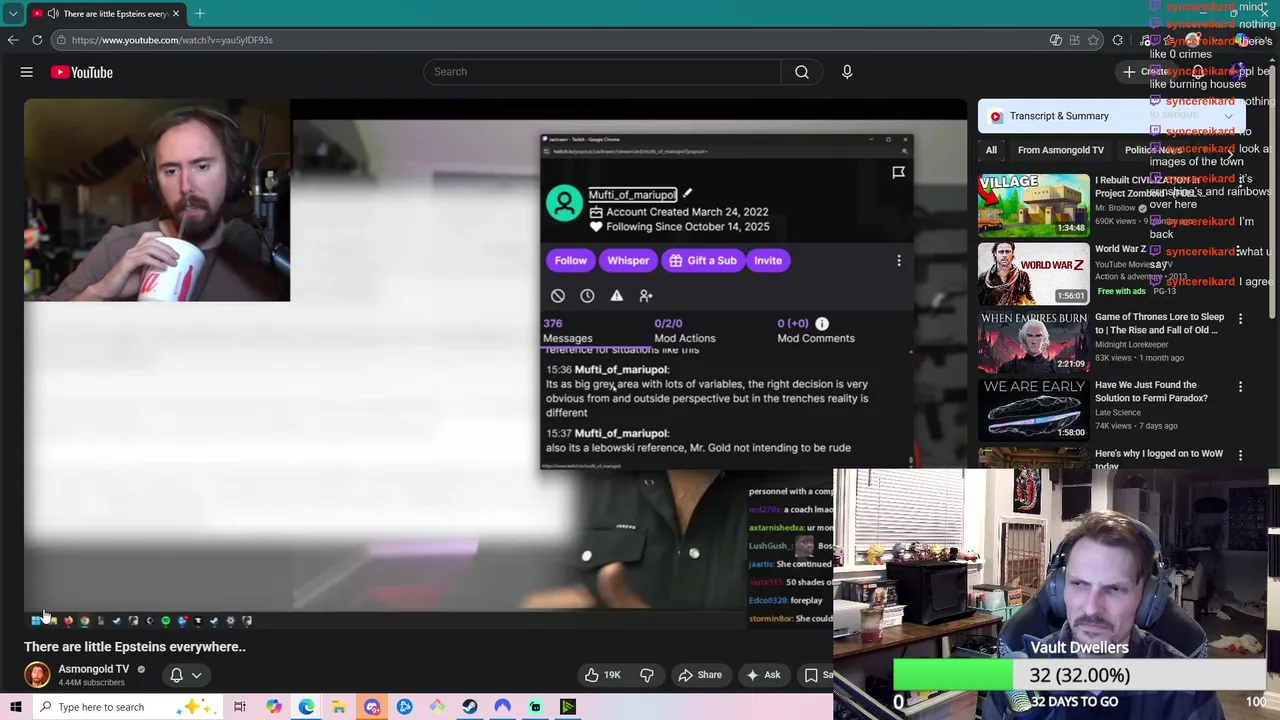Open more options for Game of Thrones video
This screenshot has height=720, width=1280.
click(1241, 319)
